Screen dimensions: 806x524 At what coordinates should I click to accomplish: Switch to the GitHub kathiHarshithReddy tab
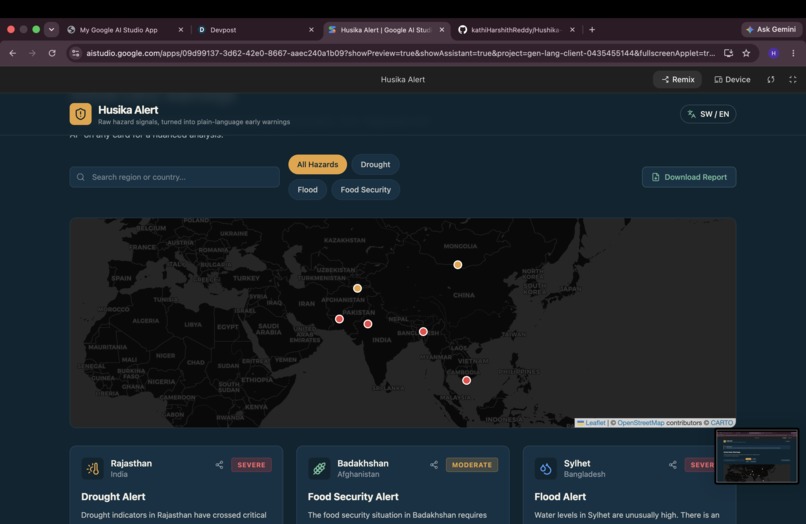(x=515, y=30)
